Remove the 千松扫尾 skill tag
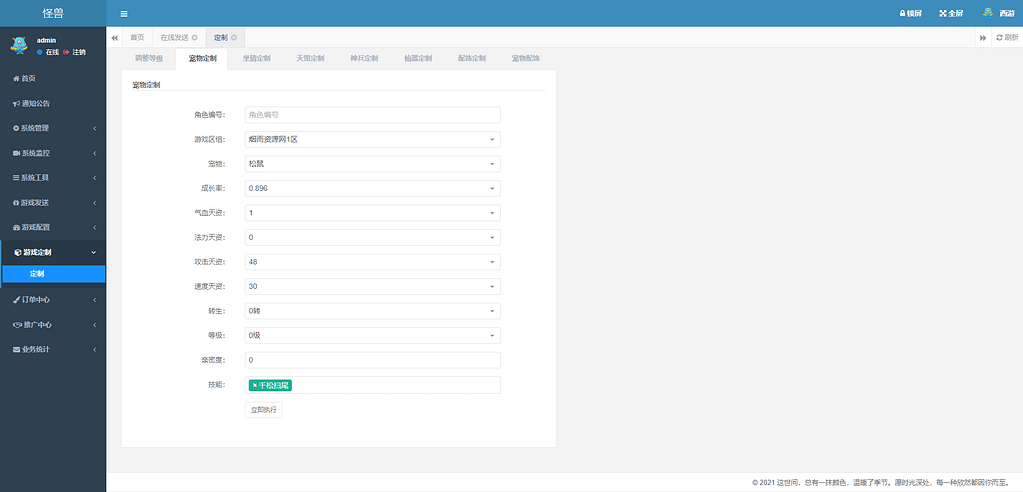Viewport: 1023px width, 492px height. 255,385
